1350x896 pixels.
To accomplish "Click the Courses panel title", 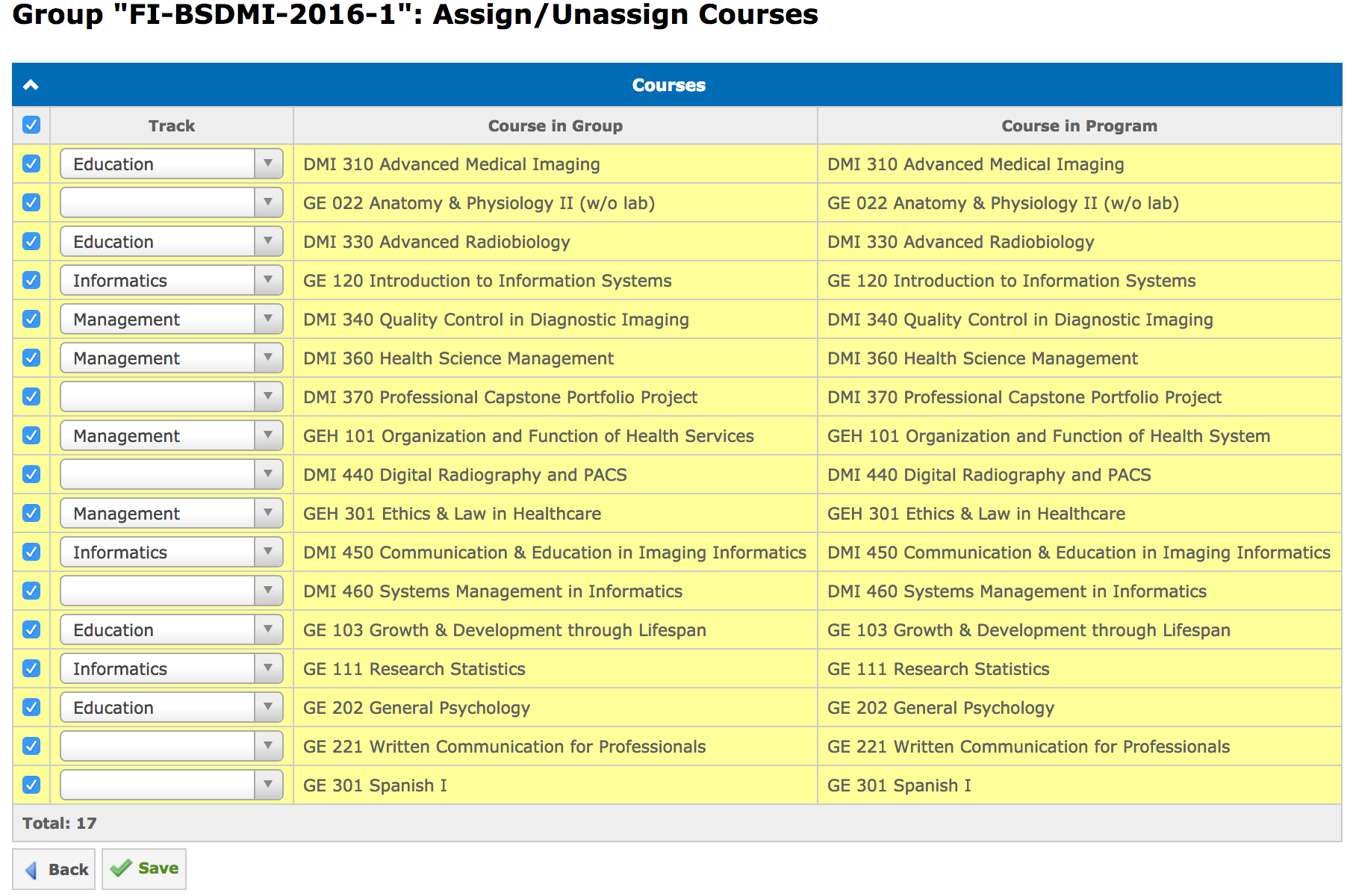I will 669,85.
